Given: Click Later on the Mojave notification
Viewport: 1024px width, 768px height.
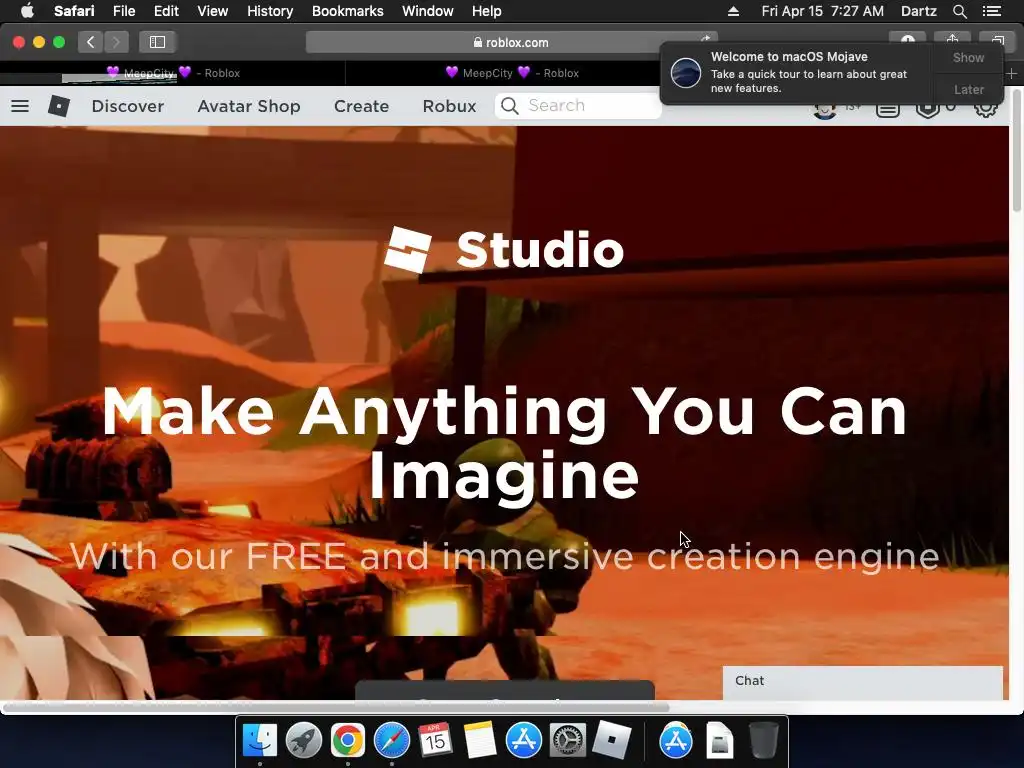Looking at the screenshot, I should (968, 89).
